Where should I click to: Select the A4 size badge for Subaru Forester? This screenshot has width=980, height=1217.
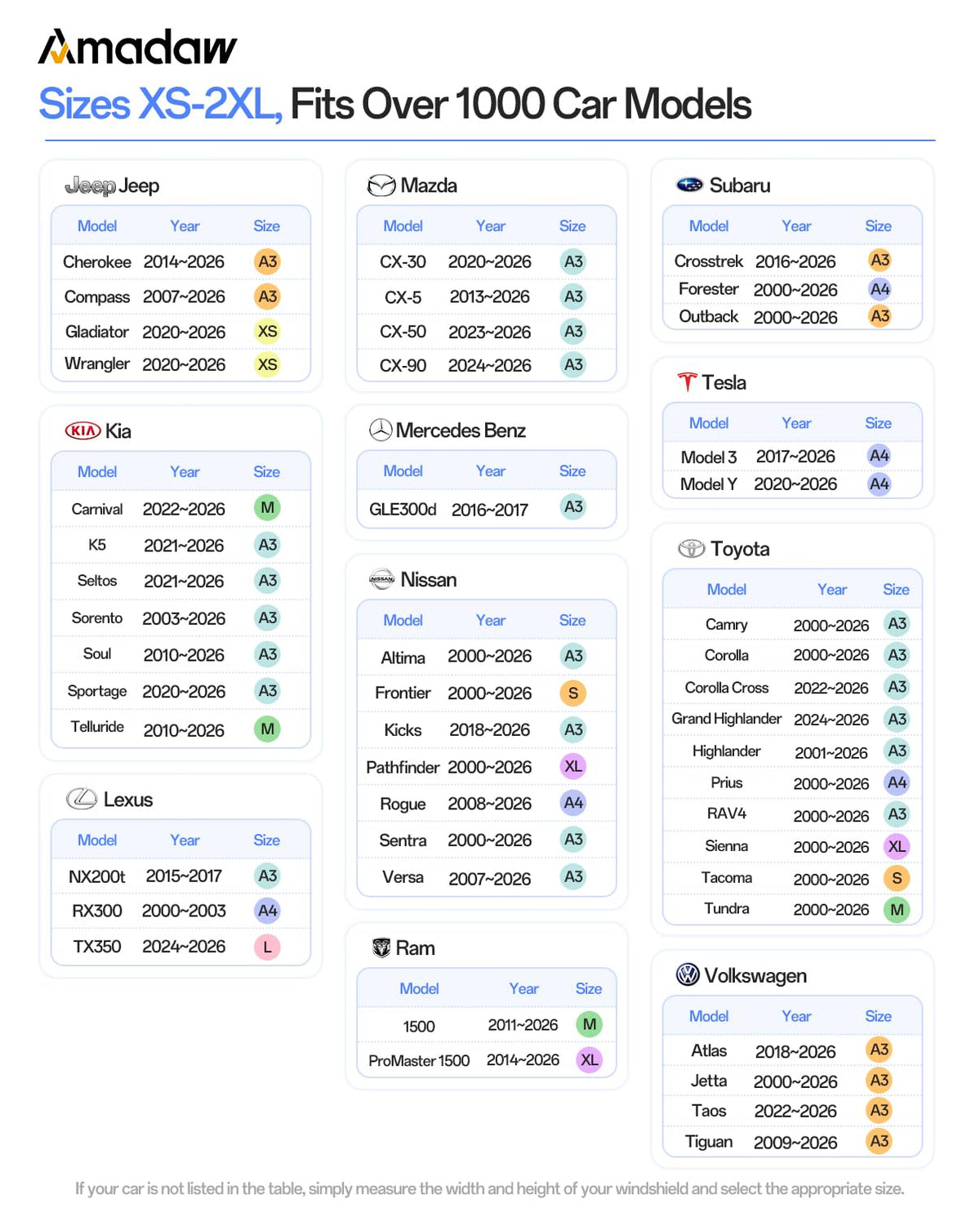tap(880, 289)
